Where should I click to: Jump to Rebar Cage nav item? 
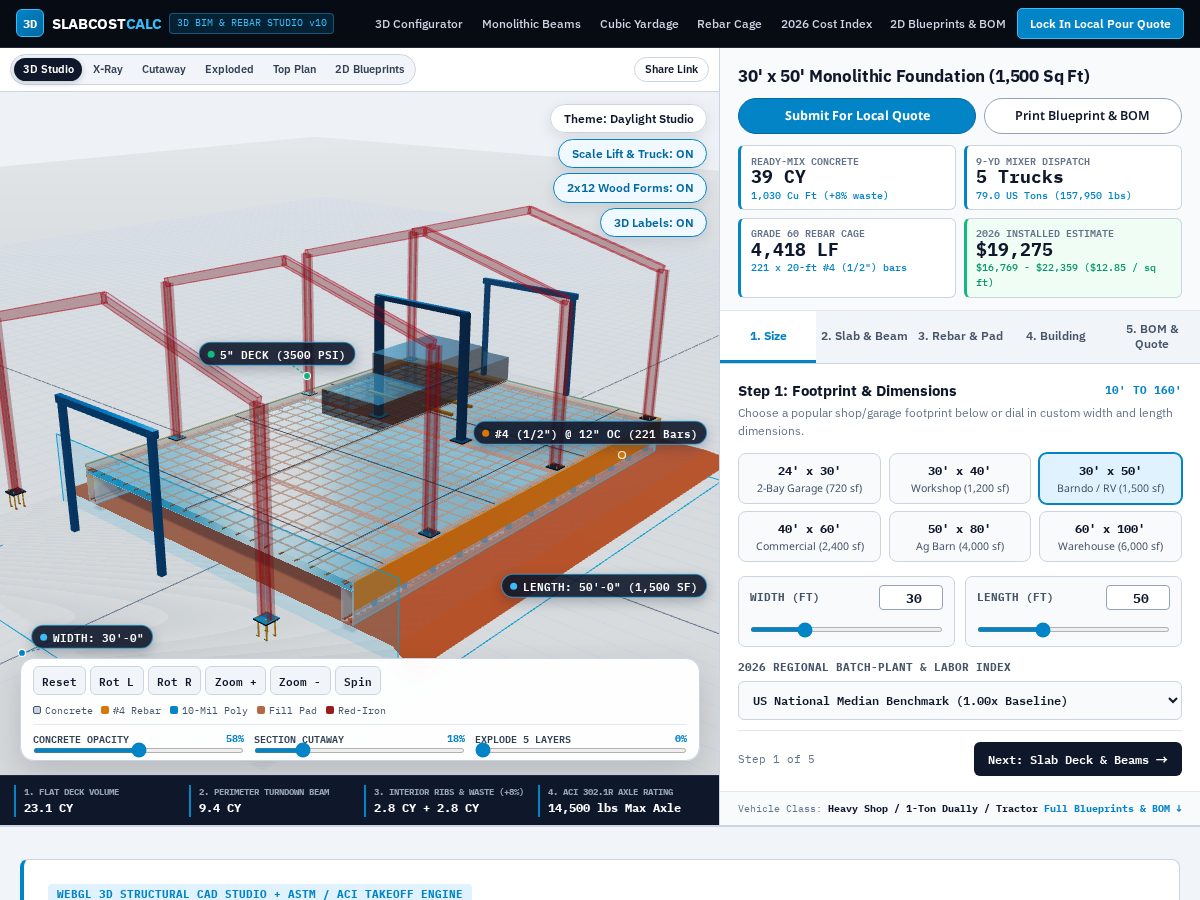tap(729, 24)
